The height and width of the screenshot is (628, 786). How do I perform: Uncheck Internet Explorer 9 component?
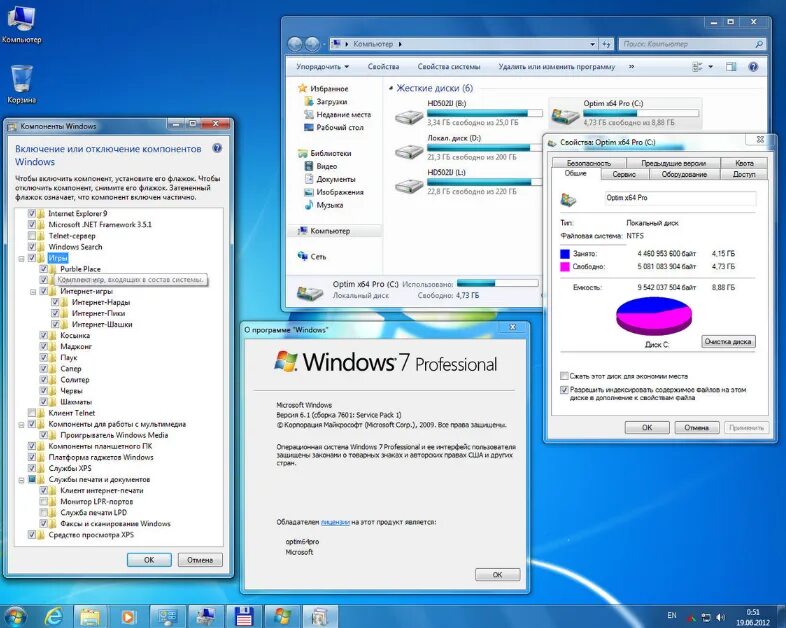32,214
